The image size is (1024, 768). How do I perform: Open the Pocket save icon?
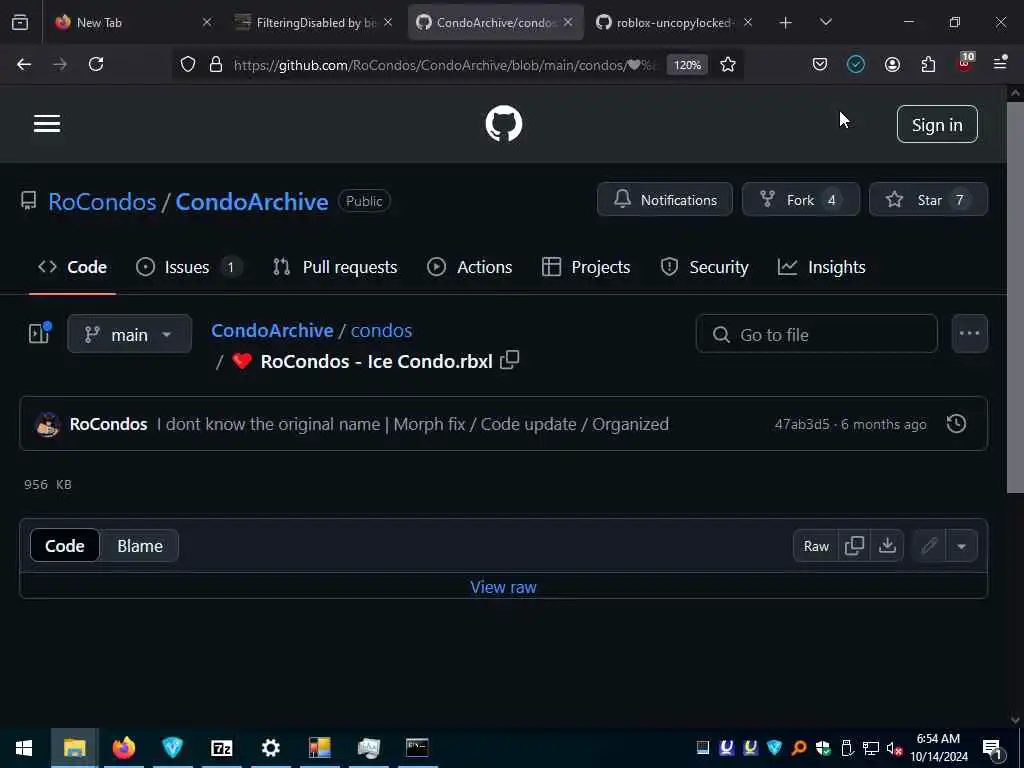tap(820, 64)
